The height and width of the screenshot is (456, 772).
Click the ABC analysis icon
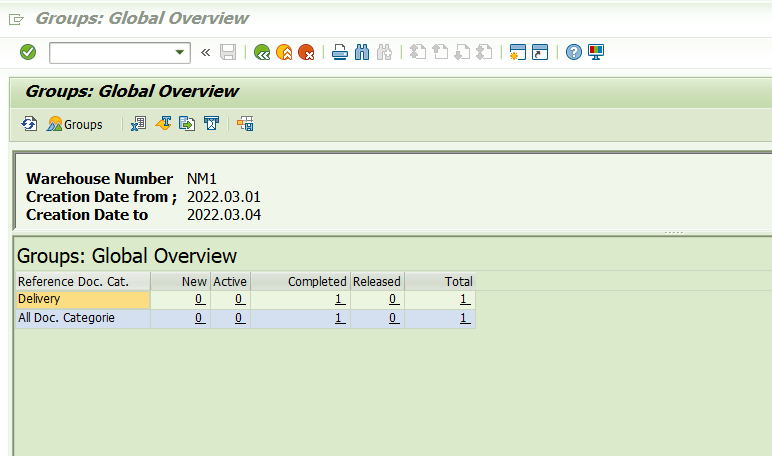[211, 124]
